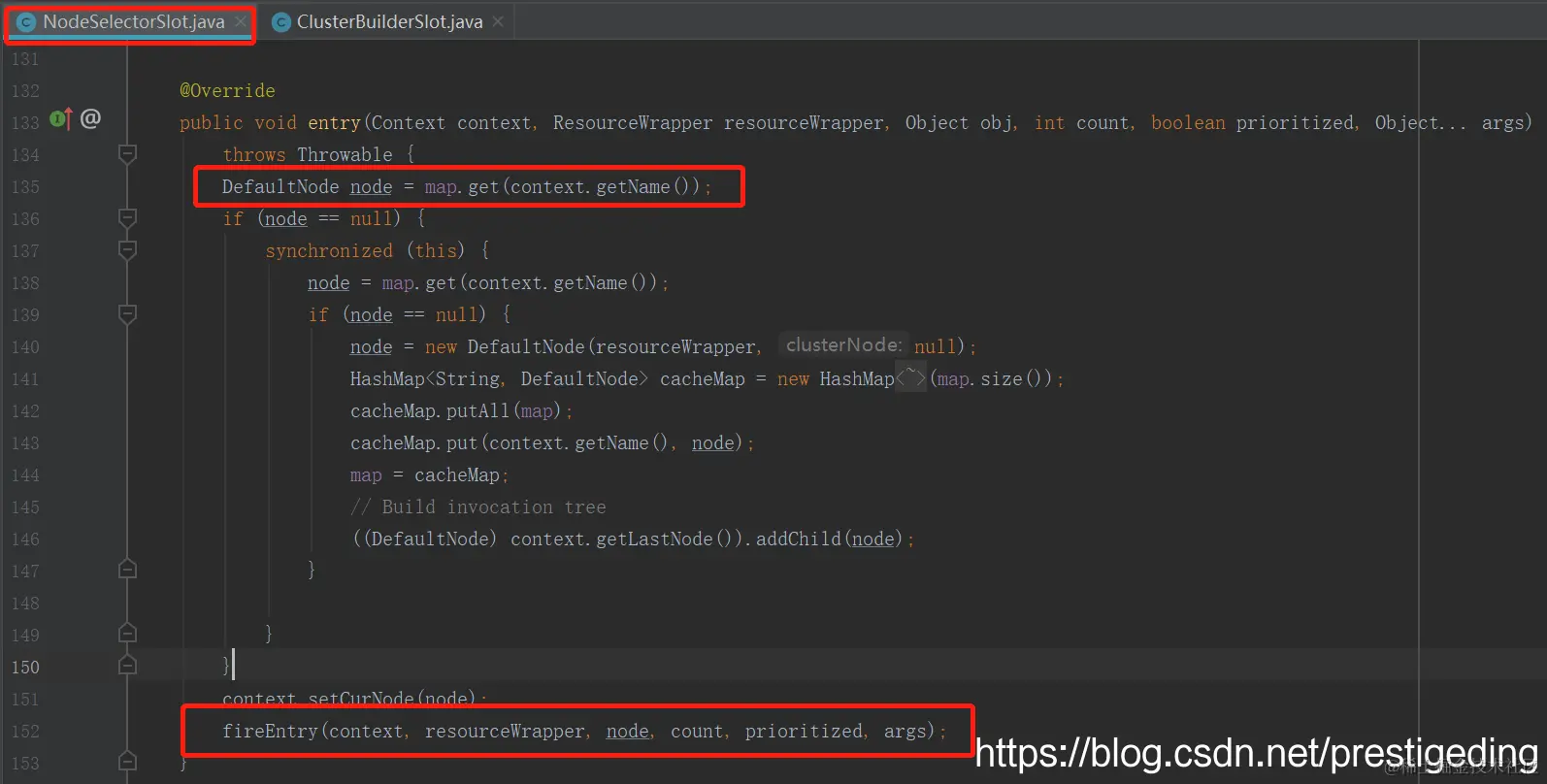Click line number 145 in the gutter
Image resolution: width=1547 pixels, height=784 pixels.
tap(25, 507)
